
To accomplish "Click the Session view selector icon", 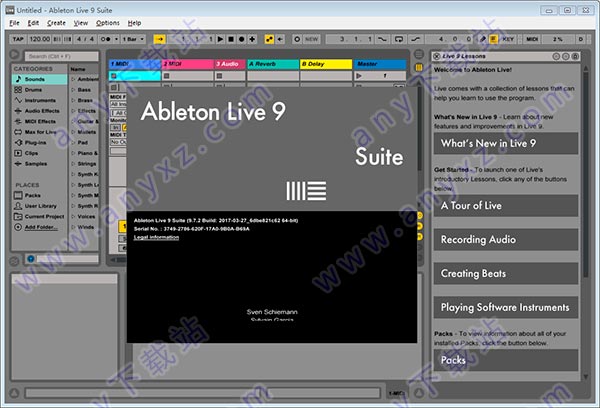I will 419,67.
